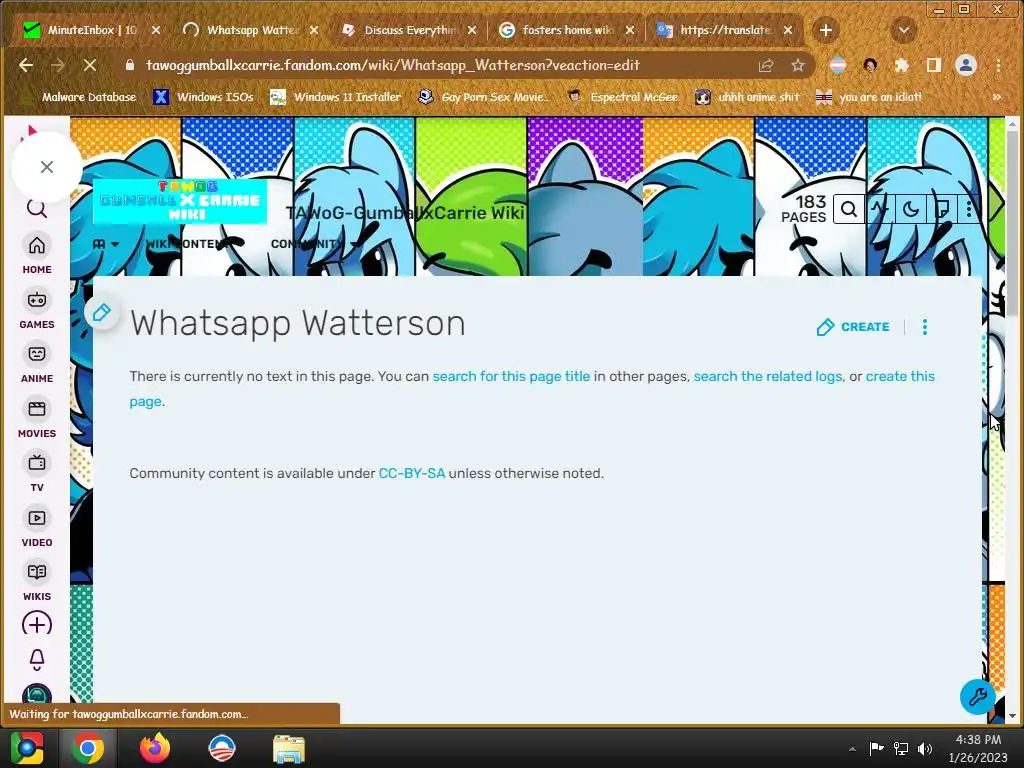Follow the search for this page title link
Screen dimensions: 1024x768
[511, 376]
